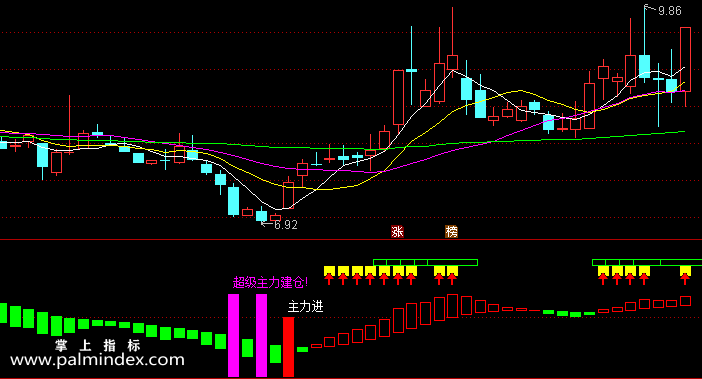Click the second magenta bar in indicator panel
The height and width of the screenshot is (379, 702).
pyautogui.click(x=261, y=335)
